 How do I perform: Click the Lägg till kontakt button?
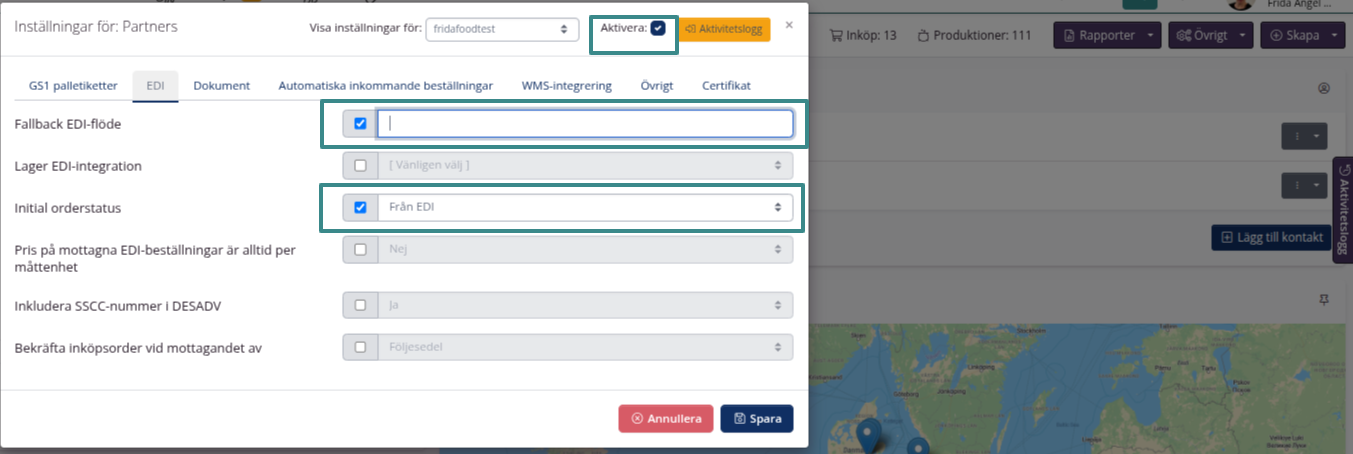pyautogui.click(x=1272, y=237)
